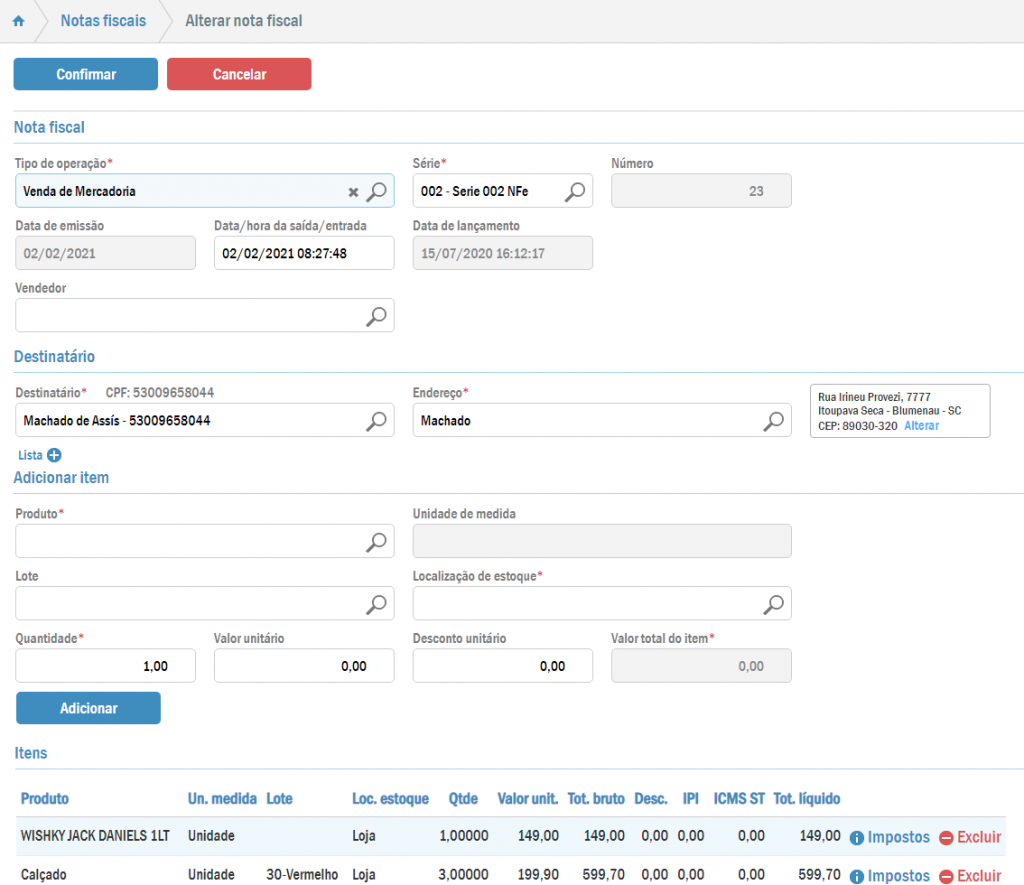Screen dimensions: 1024x885
Task: Click the Adicionar item button
Action: pos(88,708)
